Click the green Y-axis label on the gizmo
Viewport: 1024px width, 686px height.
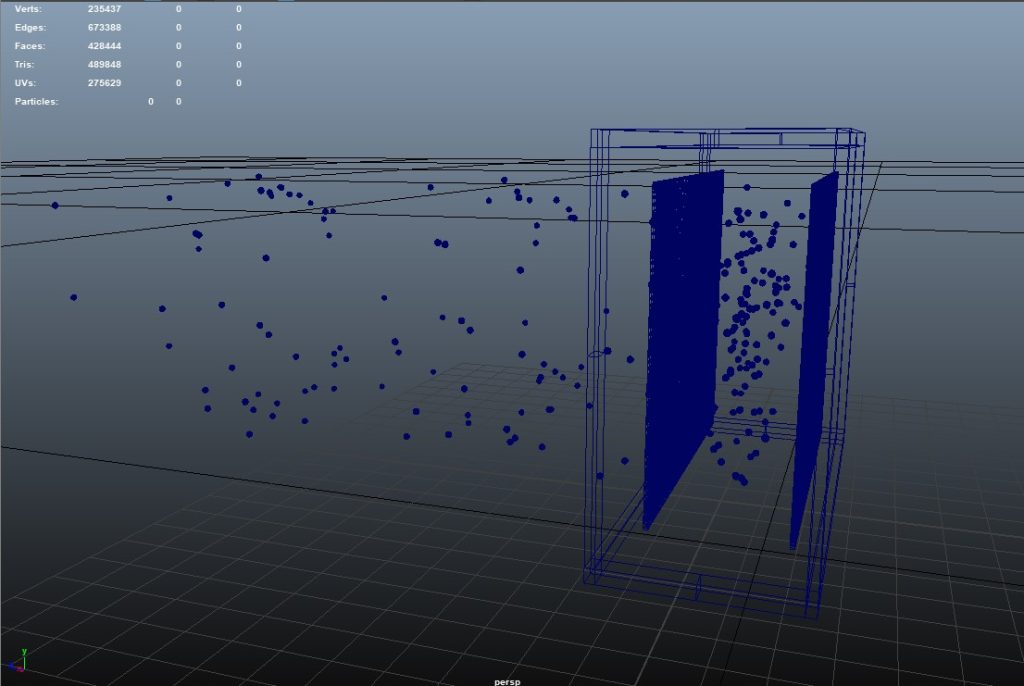point(24,651)
